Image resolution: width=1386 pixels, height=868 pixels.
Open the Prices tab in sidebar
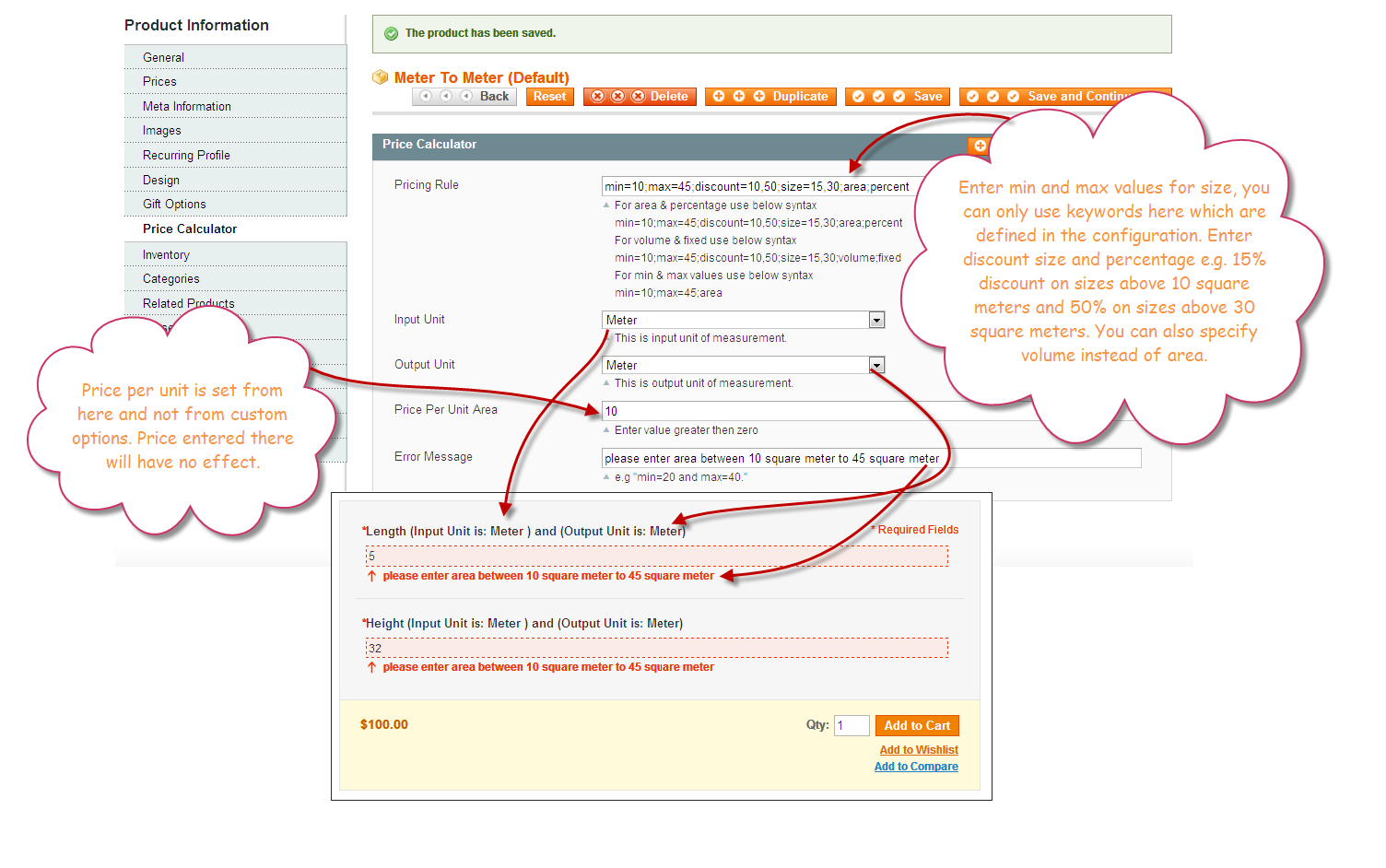pos(159,82)
